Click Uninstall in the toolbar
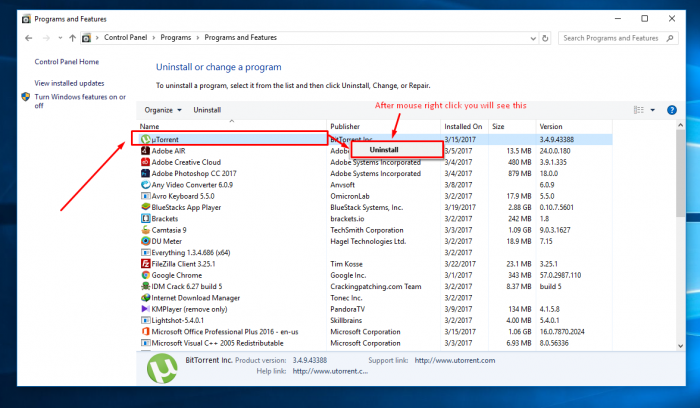The image size is (700, 408). (207, 110)
